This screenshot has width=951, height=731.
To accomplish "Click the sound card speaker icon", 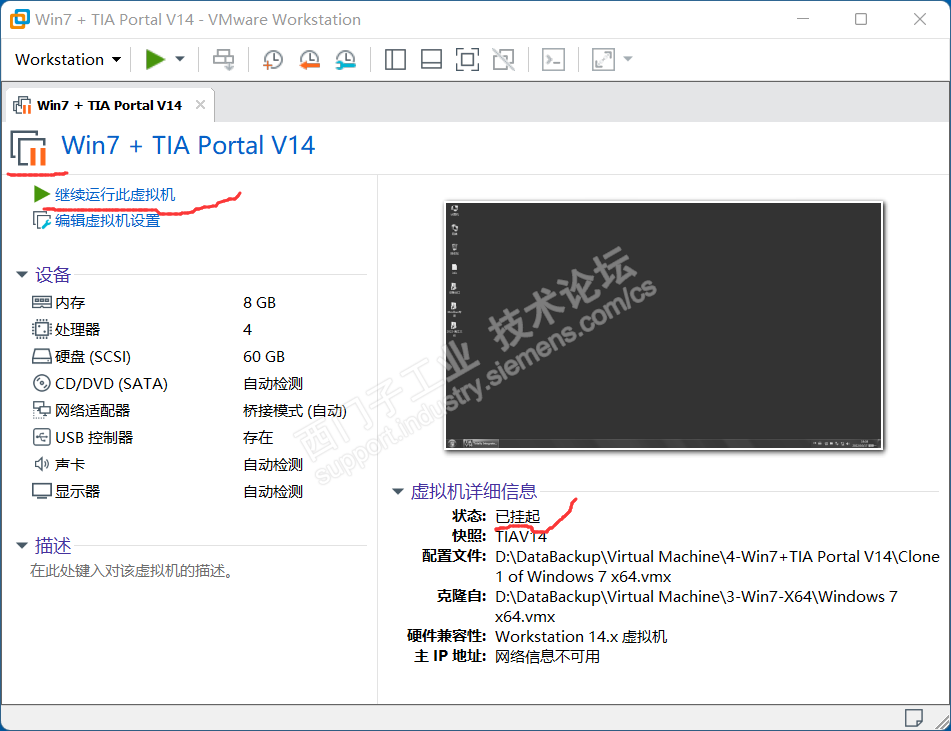I will coord(41,465).
